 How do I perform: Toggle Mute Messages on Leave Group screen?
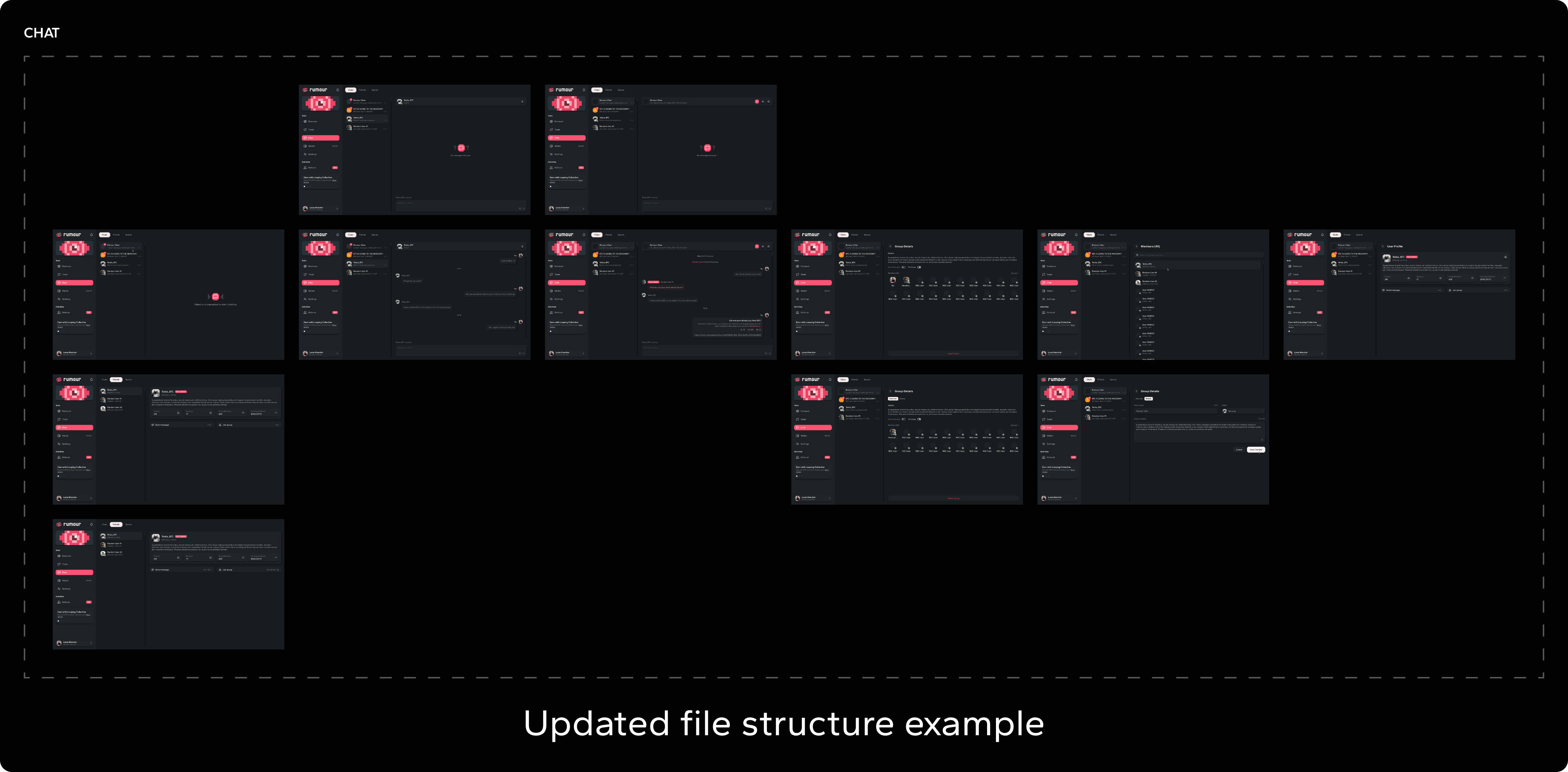tap(903, 267)
